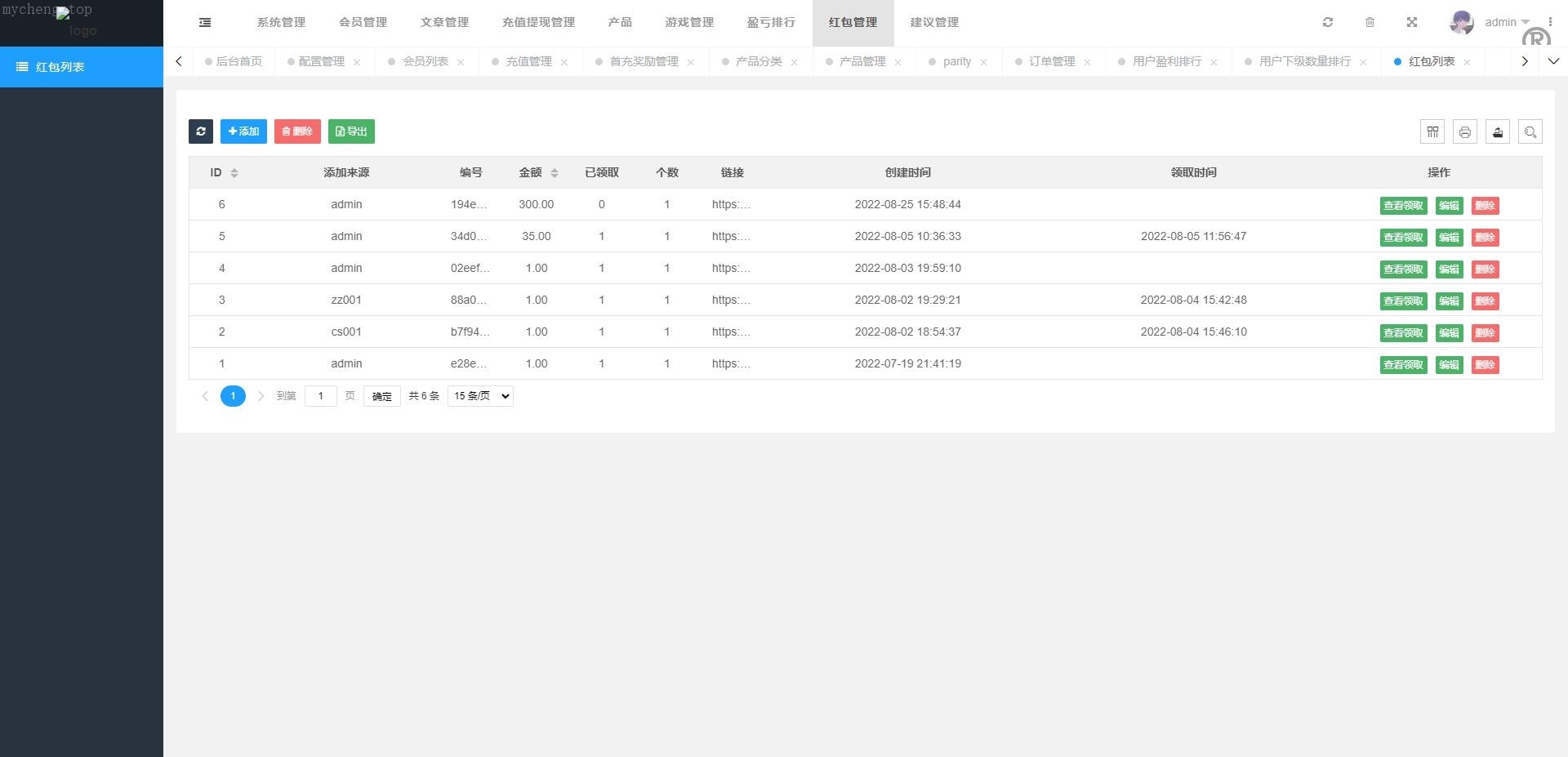Click the blue 添加 button
This screenshot has width=1568, height=757.
(243, 131)
